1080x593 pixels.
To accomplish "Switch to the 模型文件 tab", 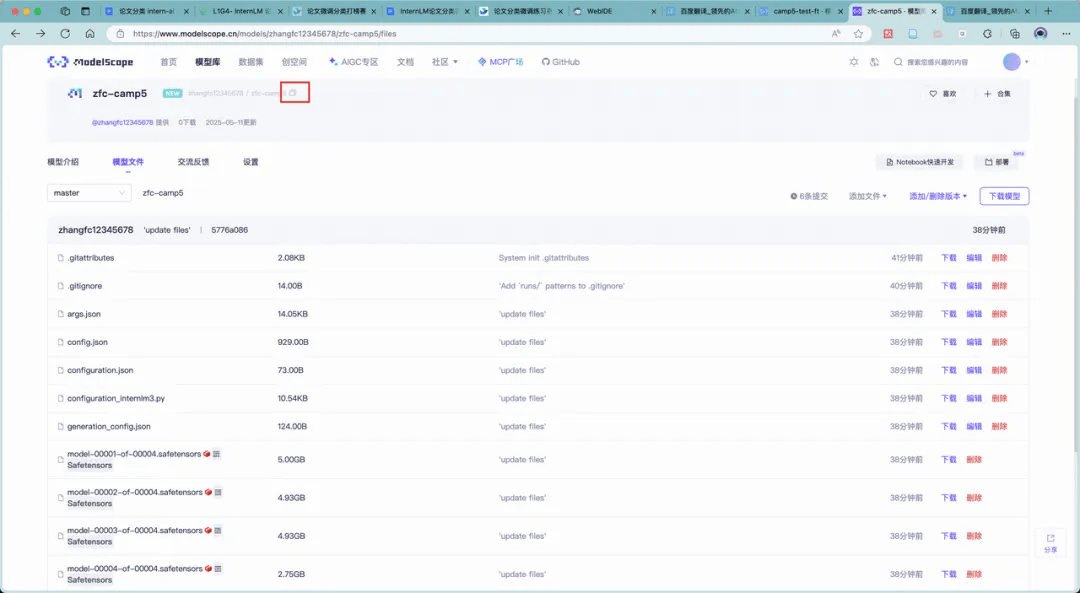I will tap(128, 162).
